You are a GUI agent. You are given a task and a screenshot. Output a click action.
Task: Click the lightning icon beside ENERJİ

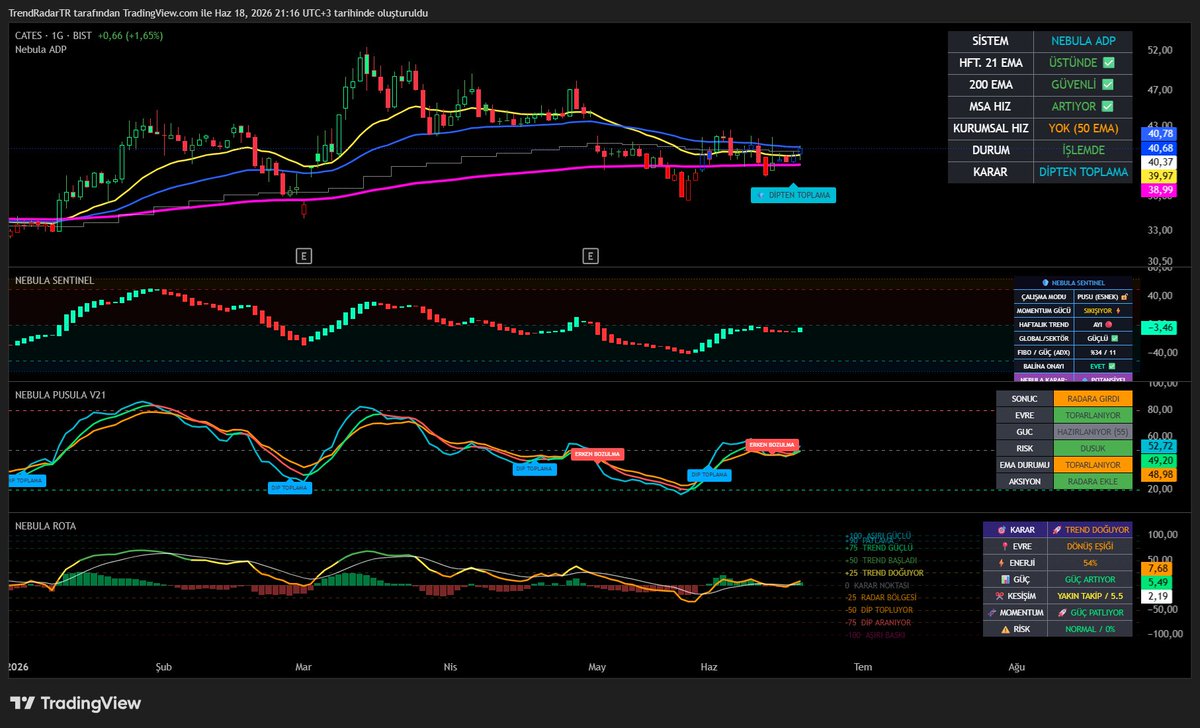pos(999,563)
